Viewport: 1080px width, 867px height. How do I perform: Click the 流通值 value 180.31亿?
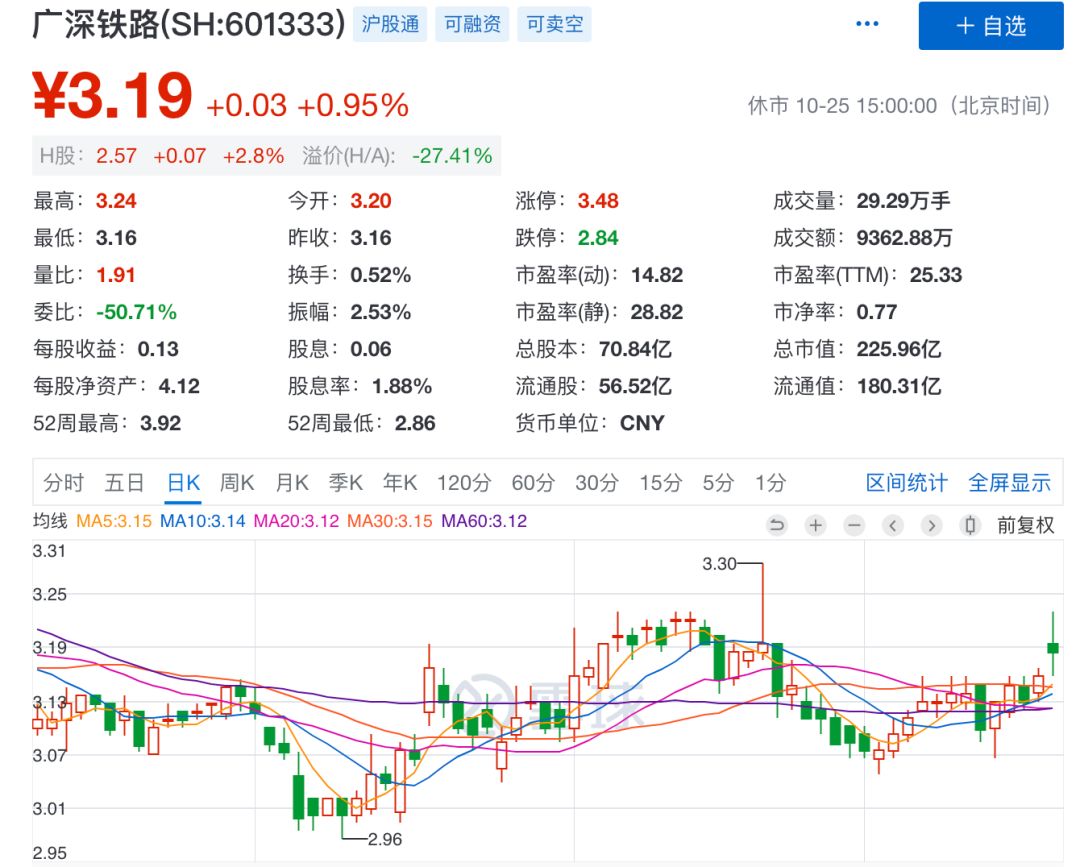coord(898,386)
